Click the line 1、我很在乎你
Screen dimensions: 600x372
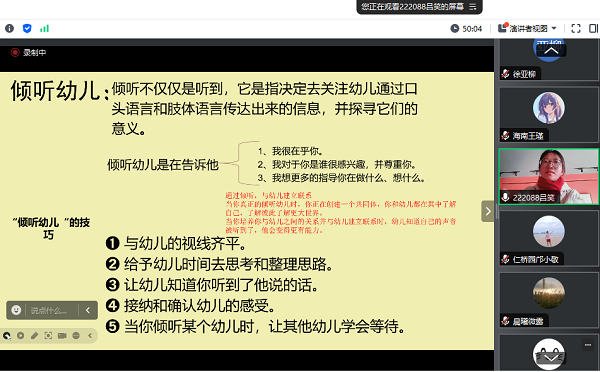pos(291,151)
